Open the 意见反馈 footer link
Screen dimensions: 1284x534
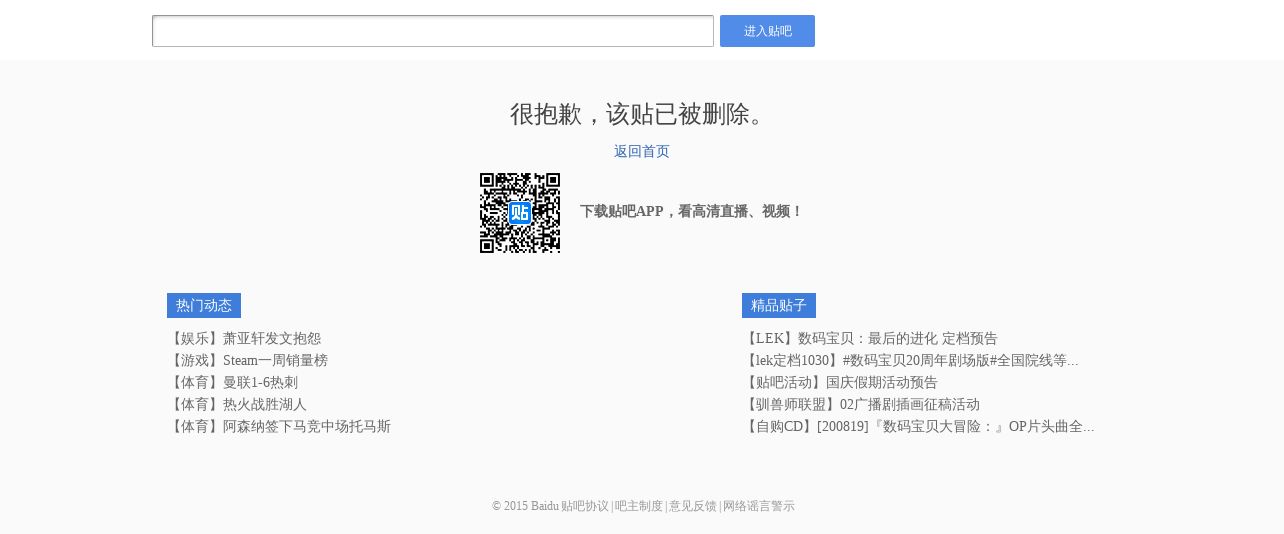[x=693, y=506]
